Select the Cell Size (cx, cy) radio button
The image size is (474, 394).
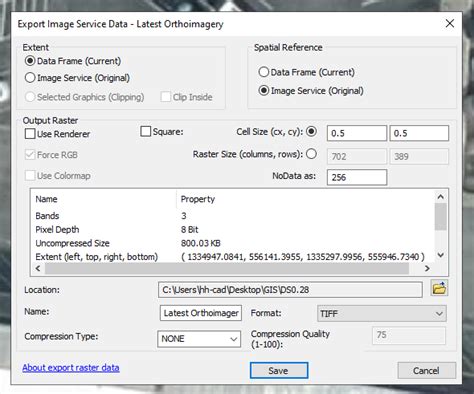pos(311,131)
